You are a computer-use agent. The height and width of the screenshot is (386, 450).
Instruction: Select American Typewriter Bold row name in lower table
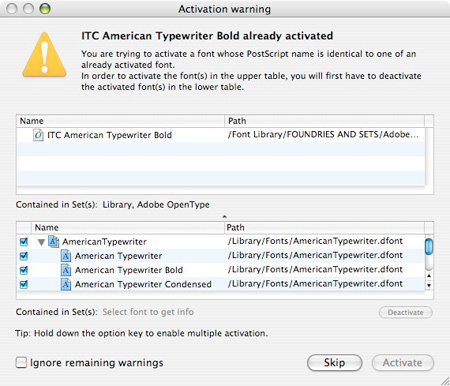coord(129,270)
